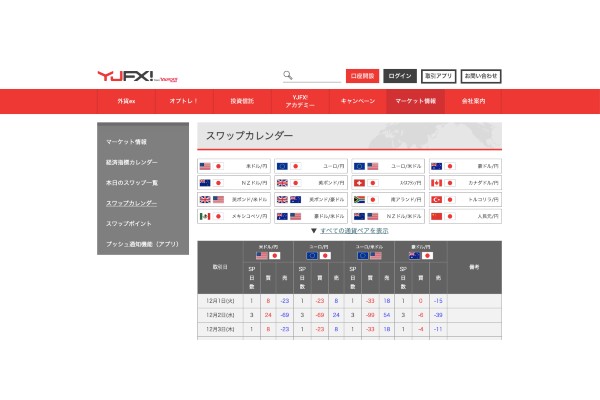The width and height of the screenshot is (600, 400).
Task: Click sell value 54 in 12月2日 row
Action: click(x=387, y=315)
